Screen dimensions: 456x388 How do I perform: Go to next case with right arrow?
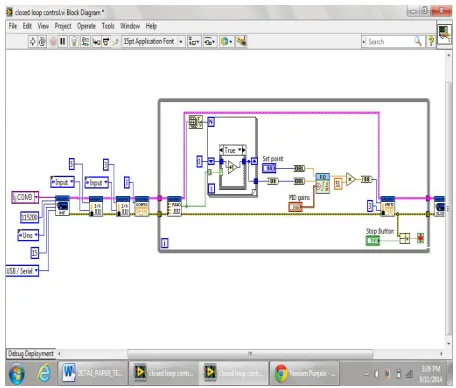pyautogui.click(x=244, y=150)
